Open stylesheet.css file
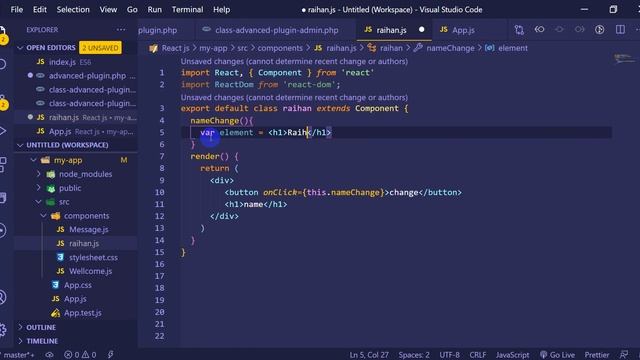 pyautogui.click(x=93, y=258)
